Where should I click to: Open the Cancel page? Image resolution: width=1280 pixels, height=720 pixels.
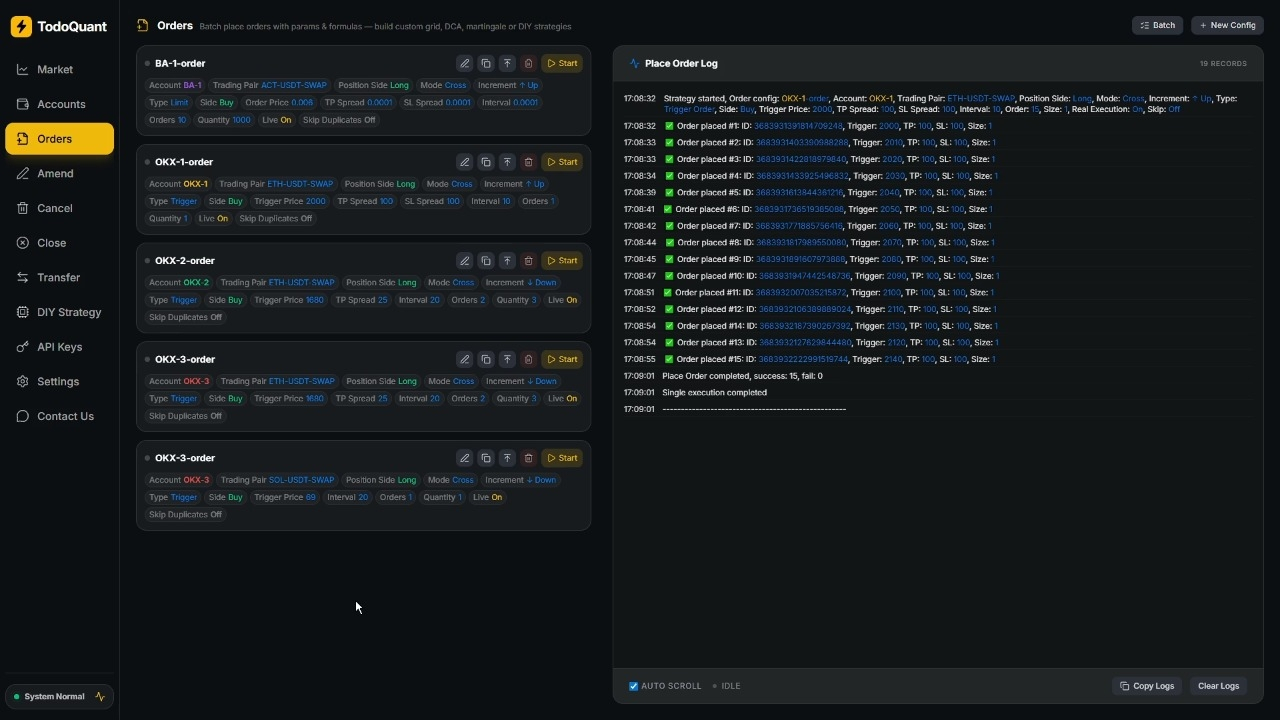tap(59, 208)
